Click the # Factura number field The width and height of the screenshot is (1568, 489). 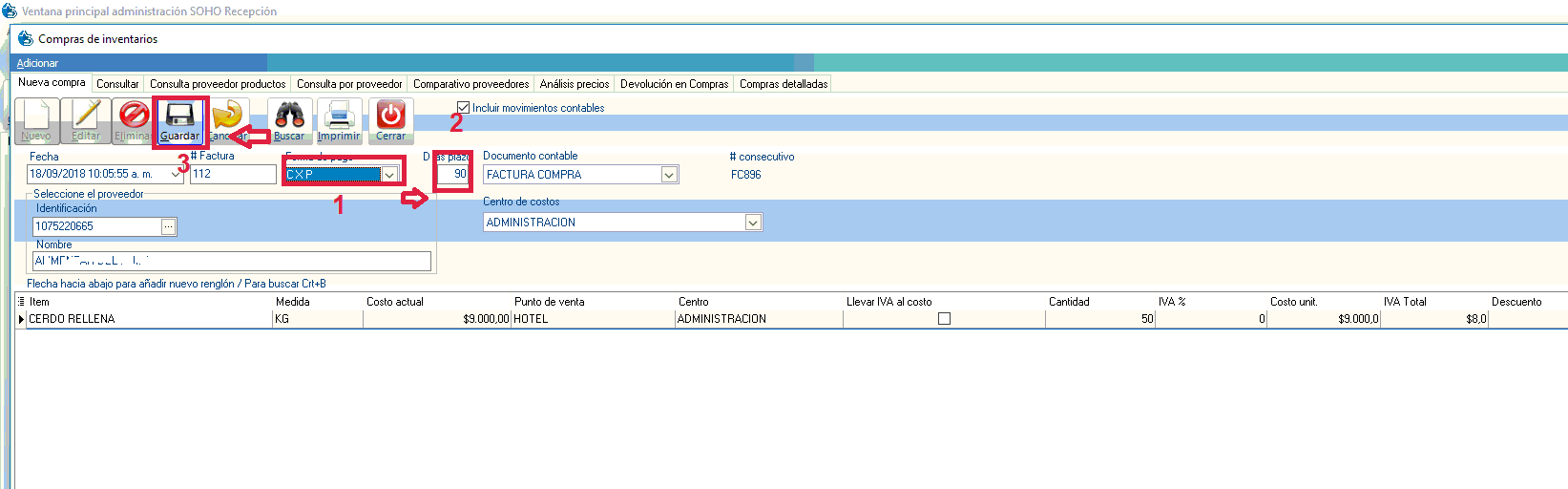pos(232,175)
